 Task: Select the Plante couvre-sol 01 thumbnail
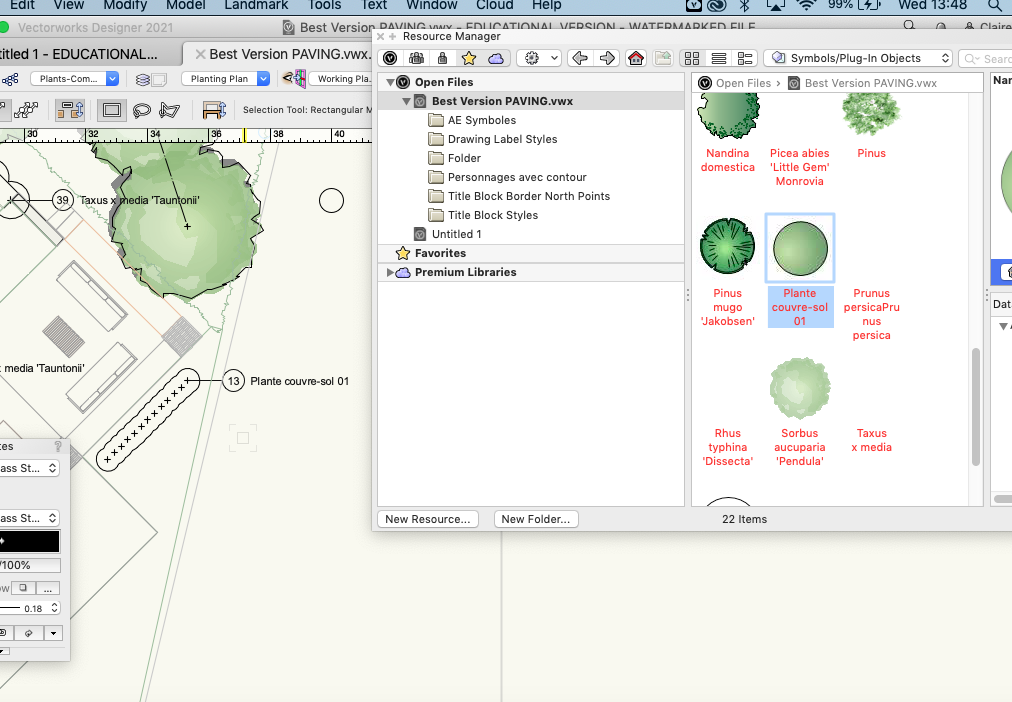pyautogui.click(x=799, y=247)
